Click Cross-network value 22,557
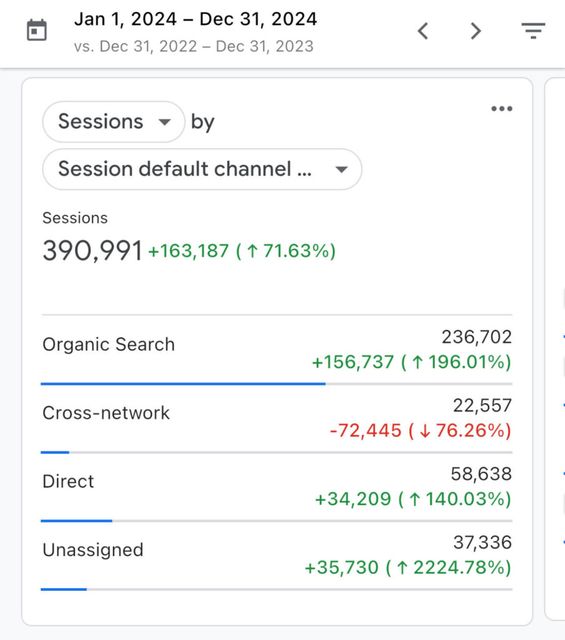Image resolution: width=565 pixels, height=640 pixels. pos(483,406)
